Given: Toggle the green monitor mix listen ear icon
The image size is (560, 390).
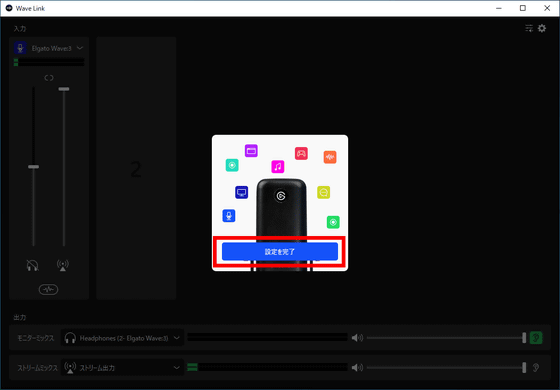Looking at the screenshot, I should pos(536,338).
